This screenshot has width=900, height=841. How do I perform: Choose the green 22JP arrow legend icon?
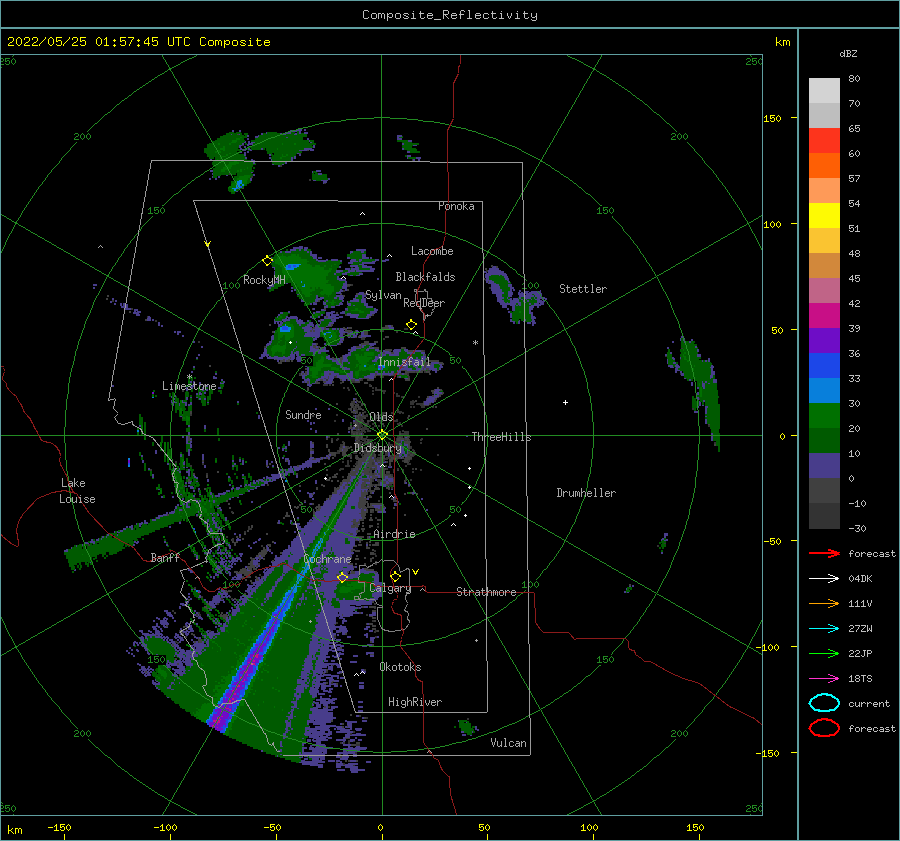coord(824,653)
